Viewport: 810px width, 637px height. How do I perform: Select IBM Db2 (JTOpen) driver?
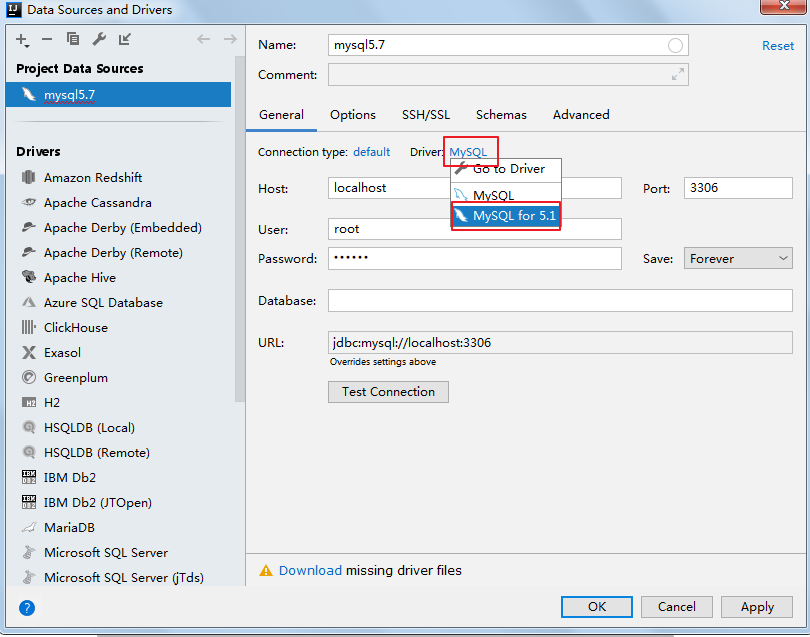(x=98, y=503)
